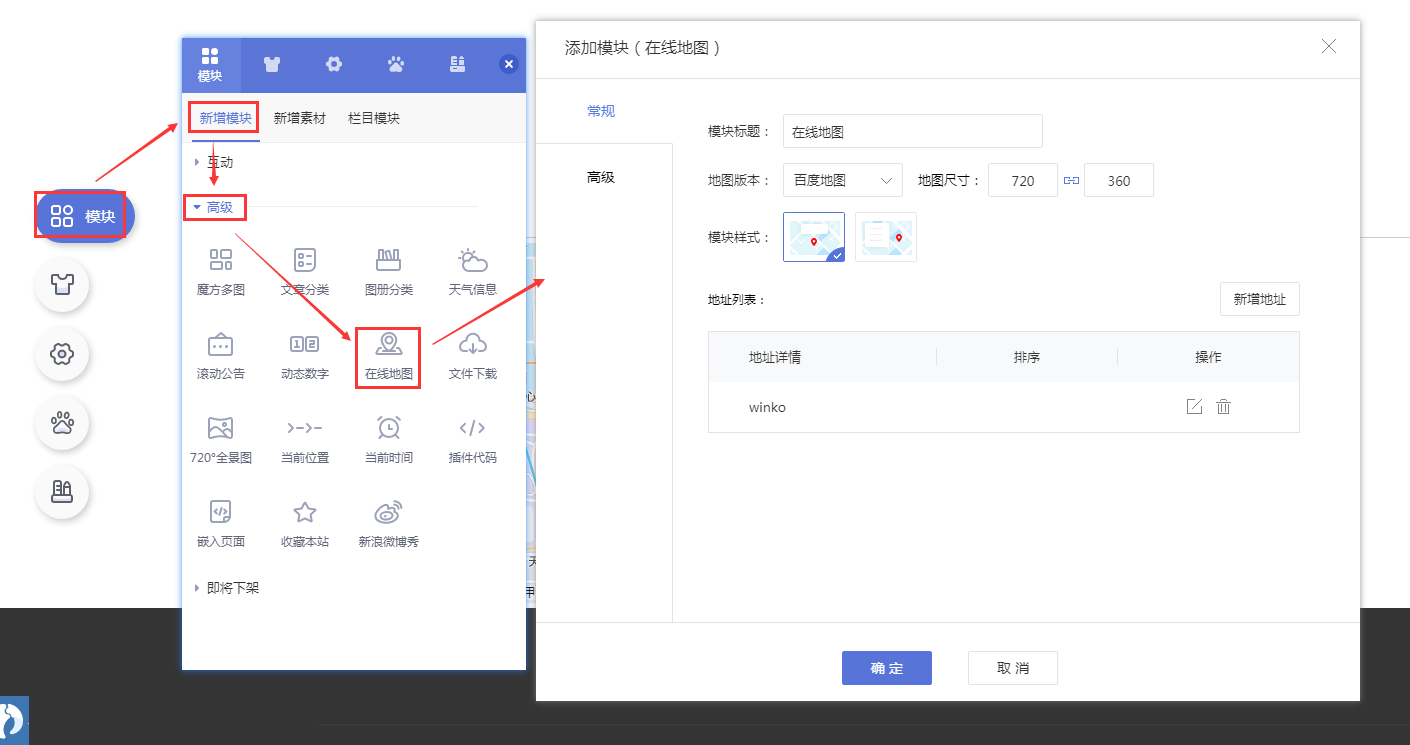Choose the first module style thumbnail

pyautogui.click(x=814, y=237)
